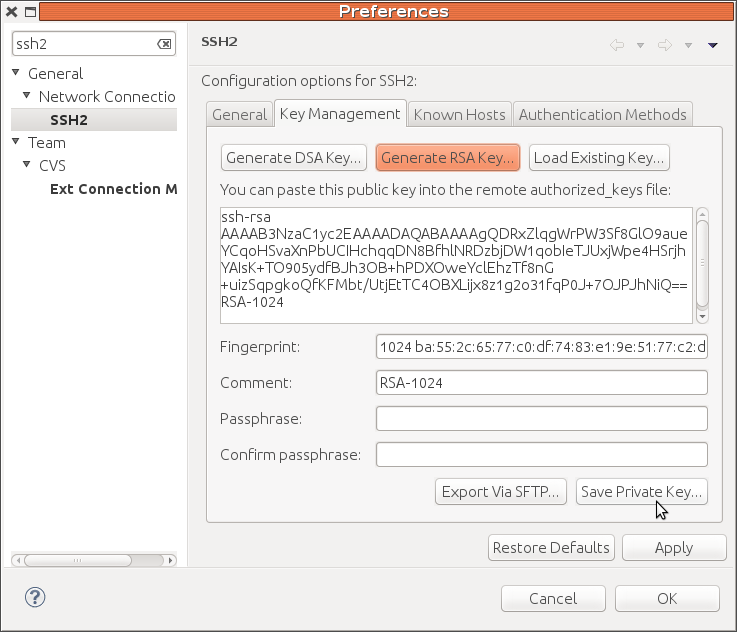Maximize the Preferences window

(31, 12)
